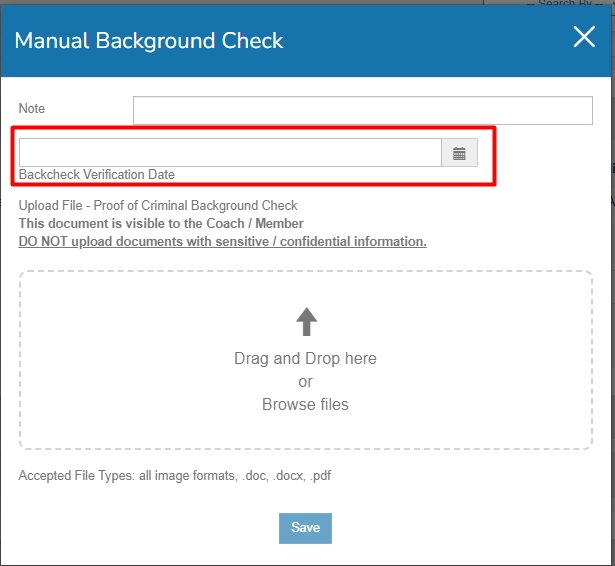Click the 'or' text in the drop zone
Viewport: 615px width, 566px height.
pos(305,382)
